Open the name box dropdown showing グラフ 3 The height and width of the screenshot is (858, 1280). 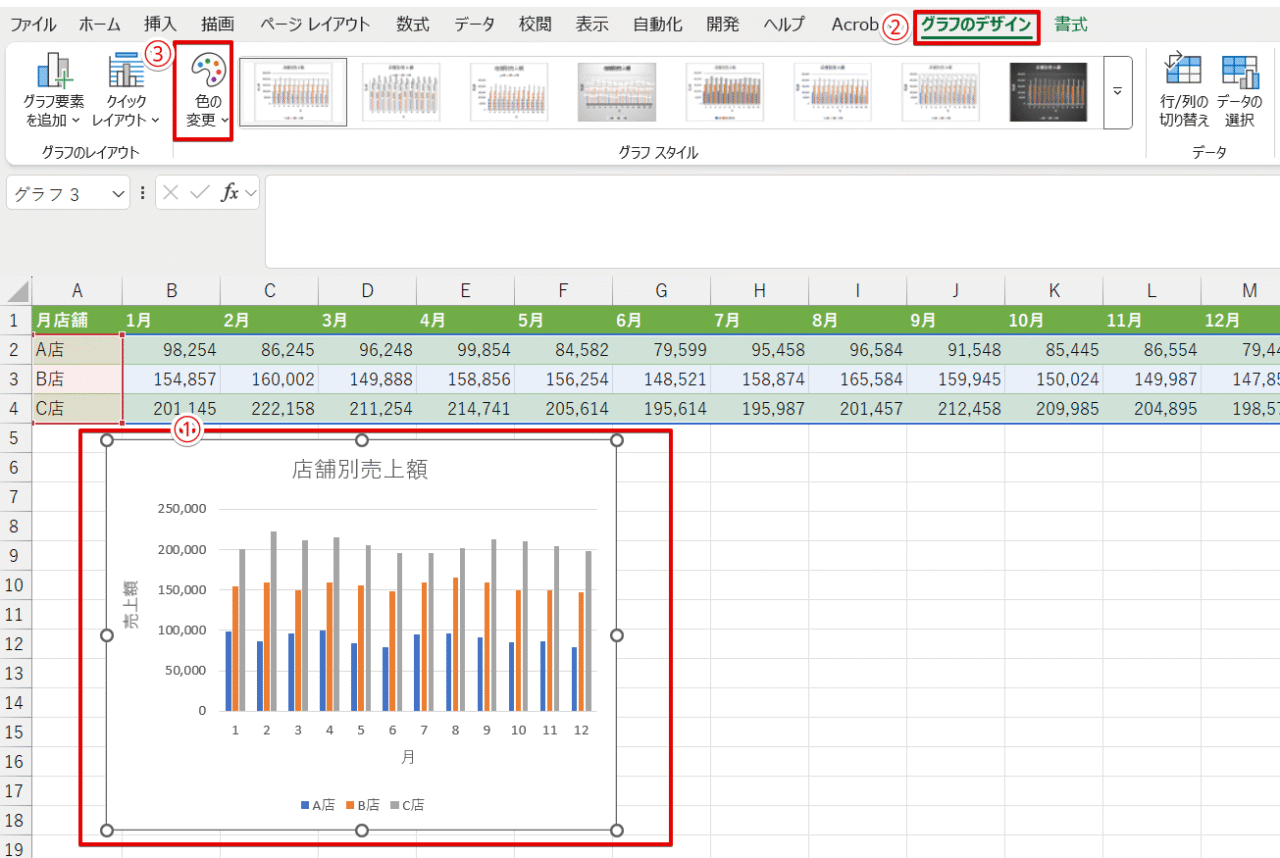point(119,193)
